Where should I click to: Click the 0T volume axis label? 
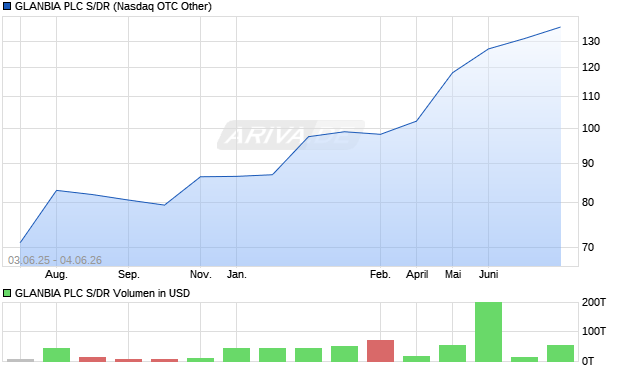coord(588,361)
